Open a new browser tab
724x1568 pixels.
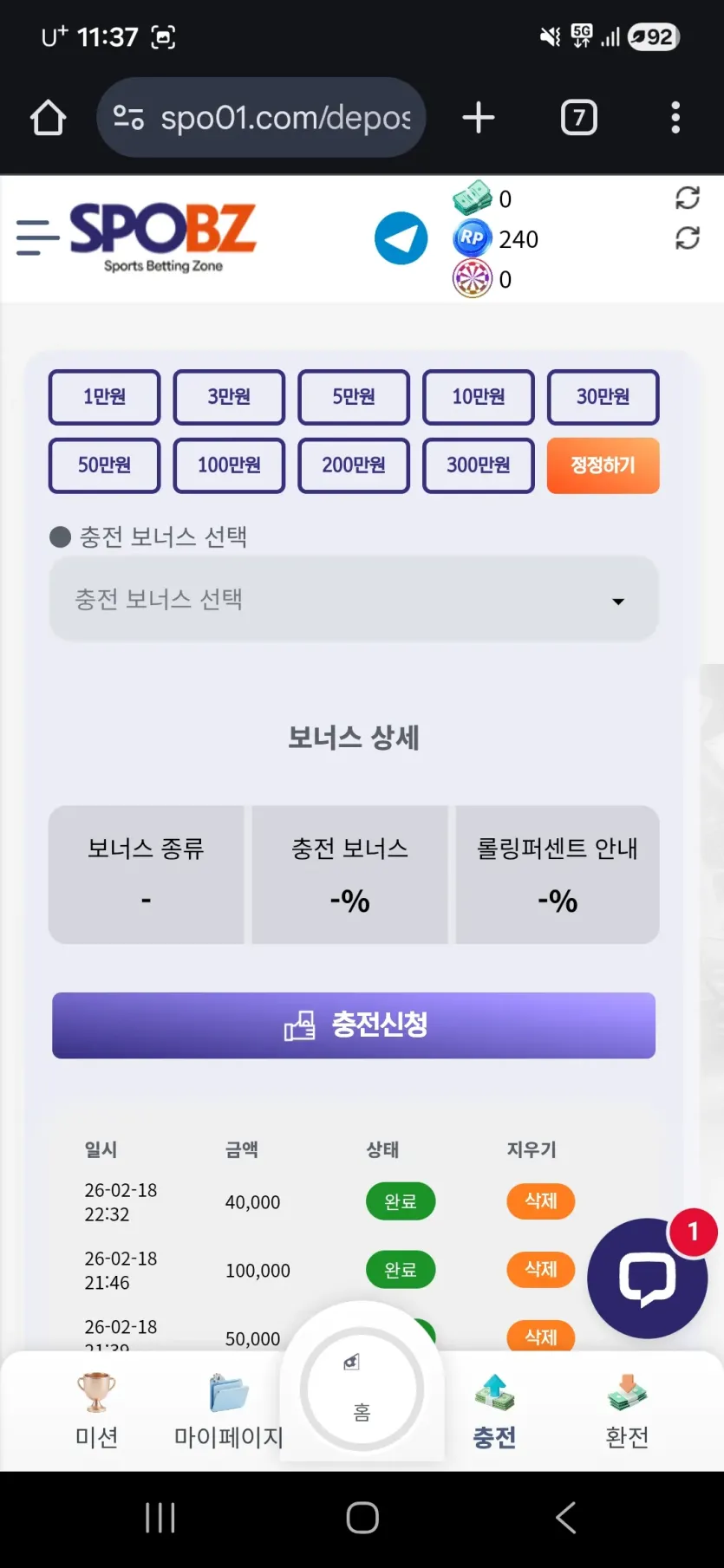[x=479, y=118]
